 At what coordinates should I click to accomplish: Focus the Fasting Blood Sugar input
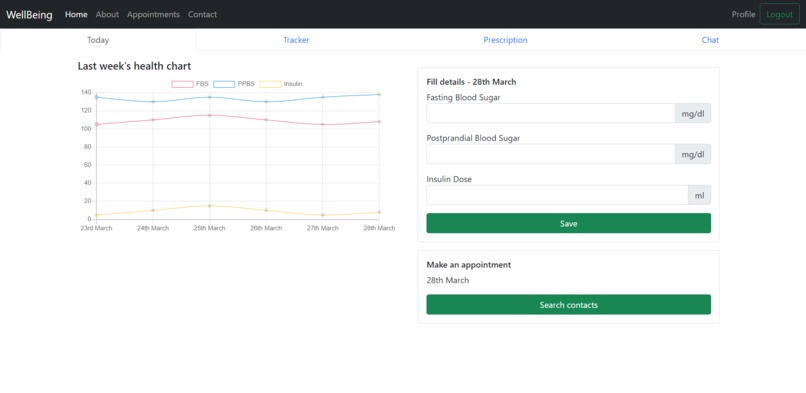[551, 113]
